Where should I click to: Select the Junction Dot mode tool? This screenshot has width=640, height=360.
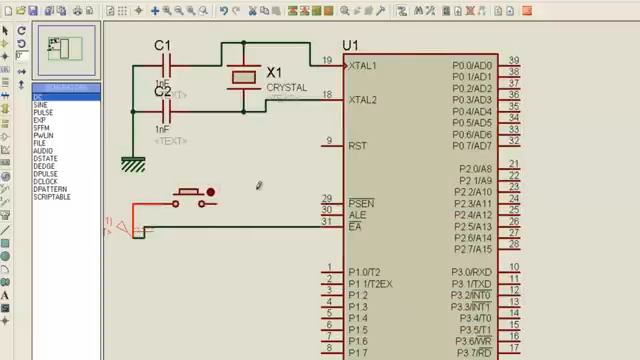point(5,56)
